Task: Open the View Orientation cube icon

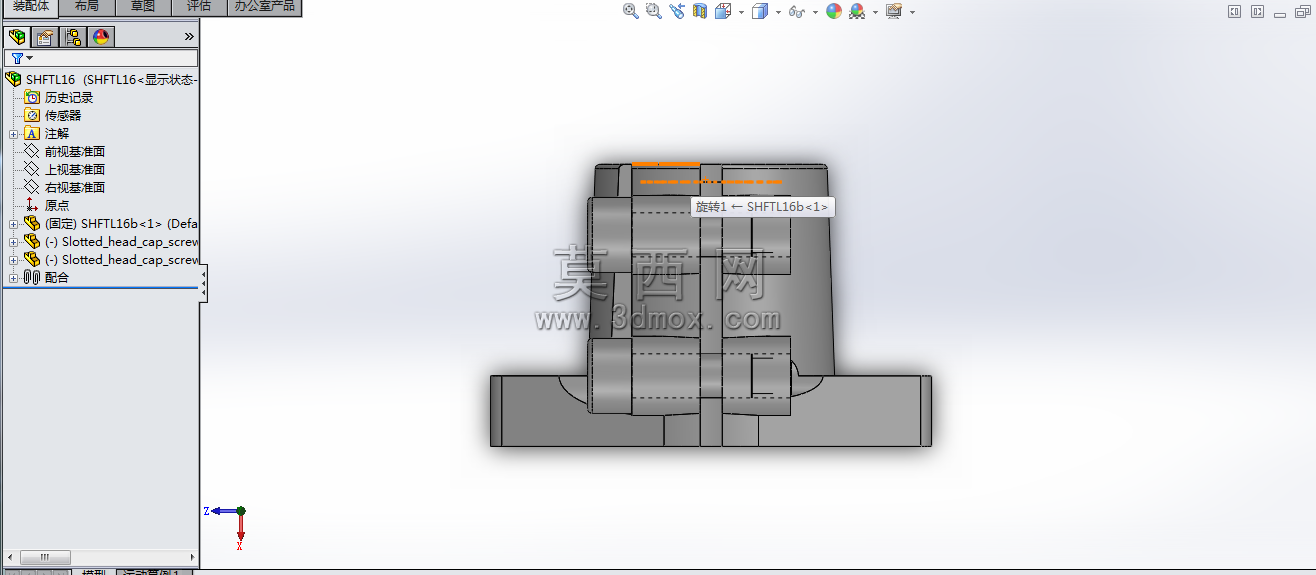Action: tap(722, 11)
